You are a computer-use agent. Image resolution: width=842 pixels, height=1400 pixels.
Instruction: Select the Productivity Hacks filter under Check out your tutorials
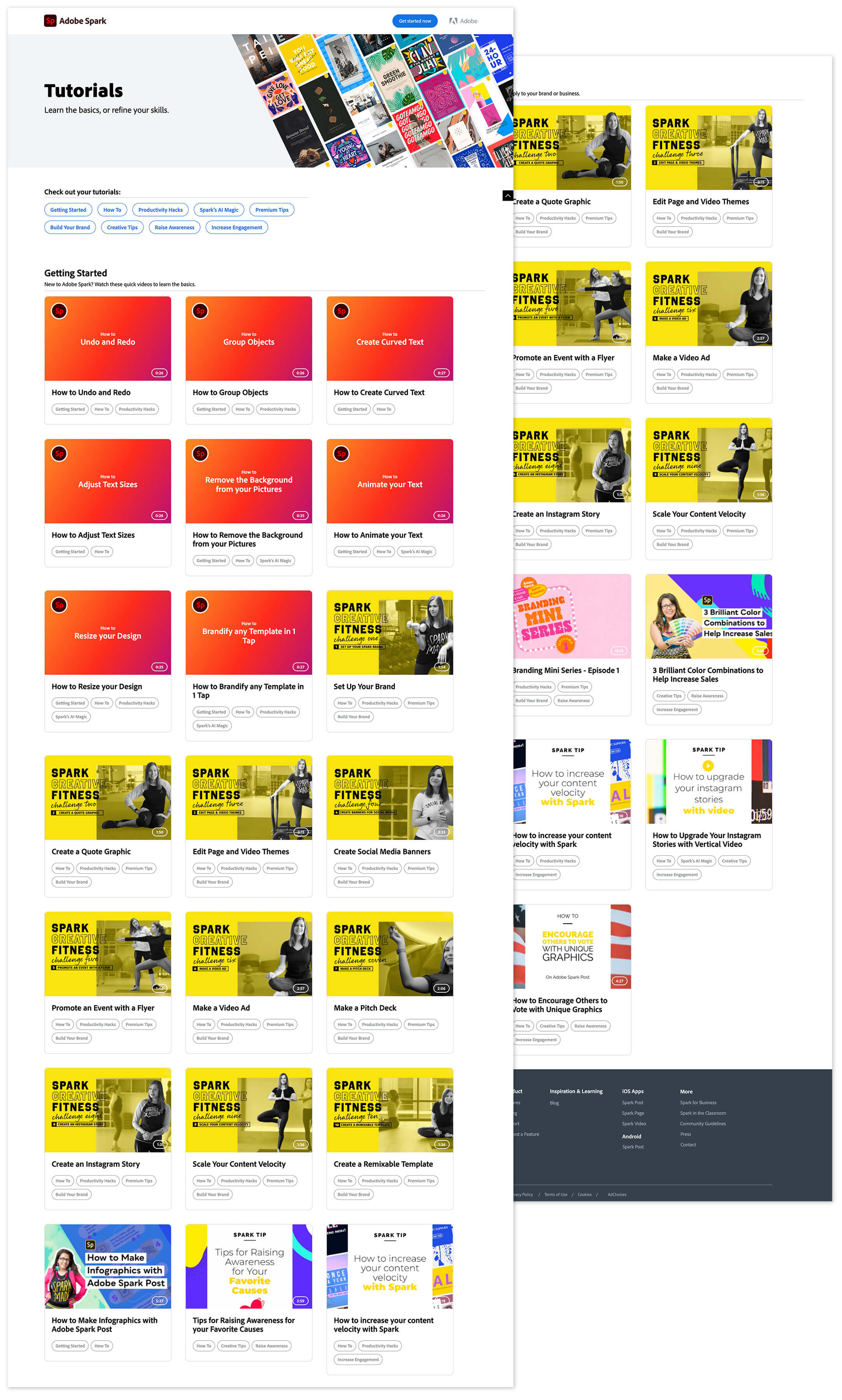point(161,210)
